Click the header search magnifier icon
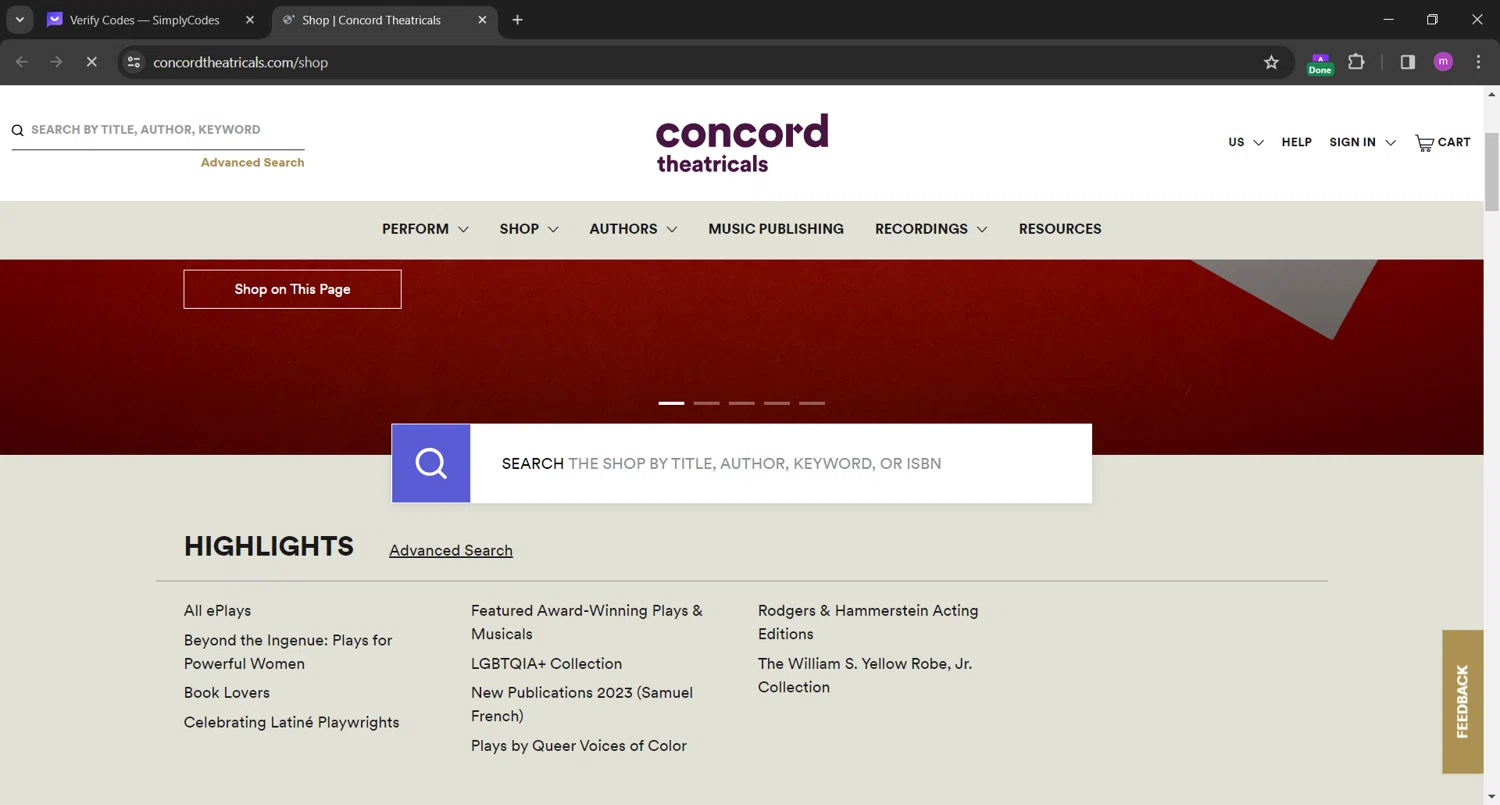Screen dimensions: 1500x805 point(18,130)
